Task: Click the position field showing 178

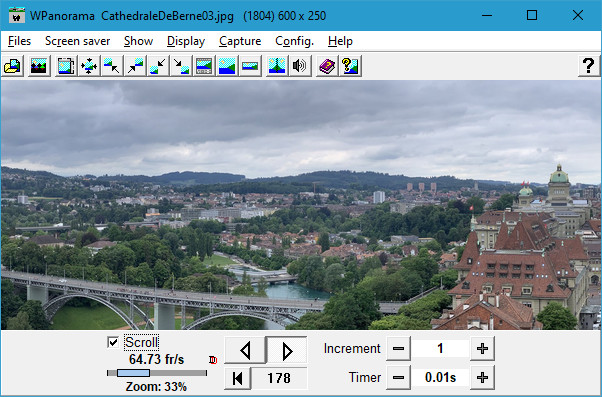Action: [279, 378]
